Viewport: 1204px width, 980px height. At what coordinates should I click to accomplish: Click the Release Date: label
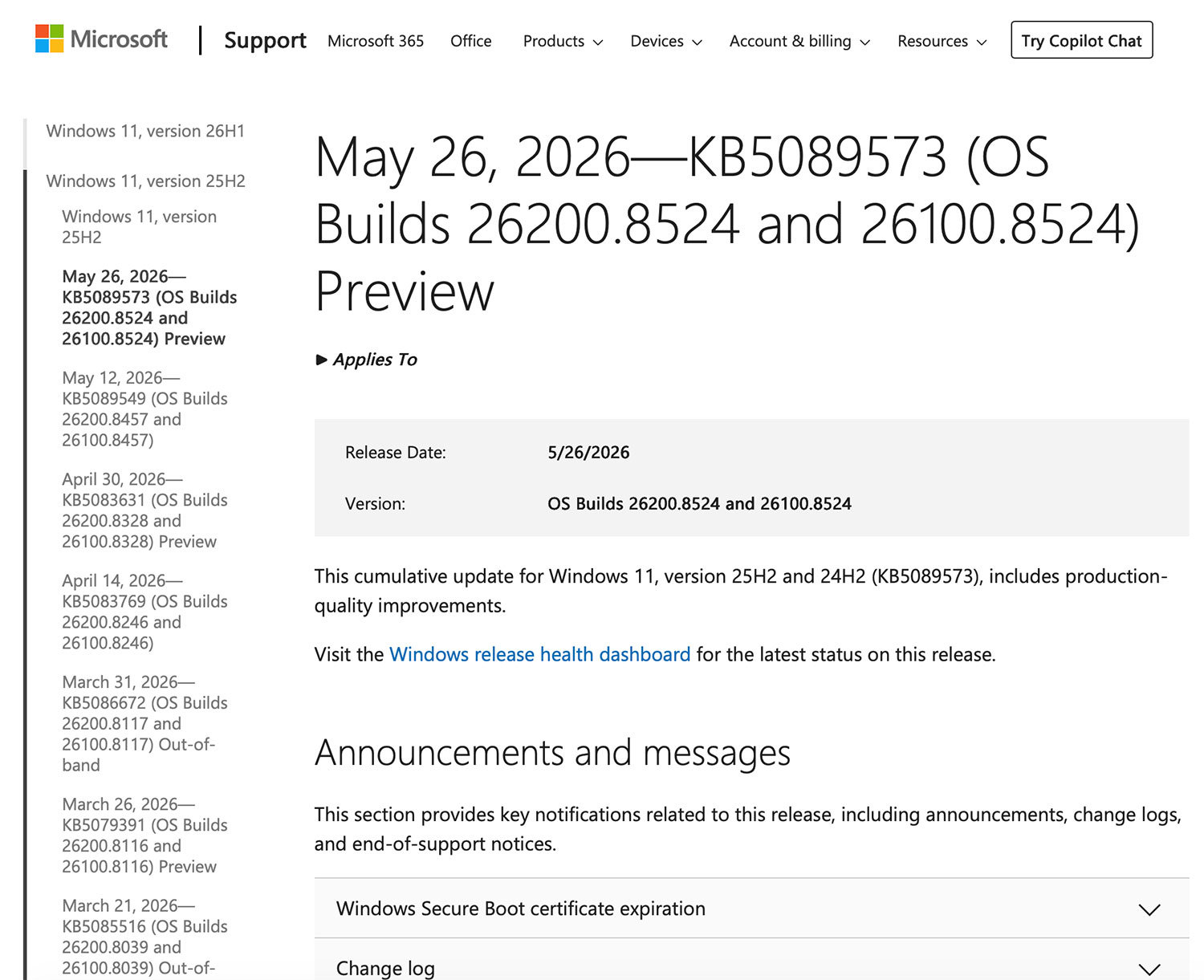396,452
